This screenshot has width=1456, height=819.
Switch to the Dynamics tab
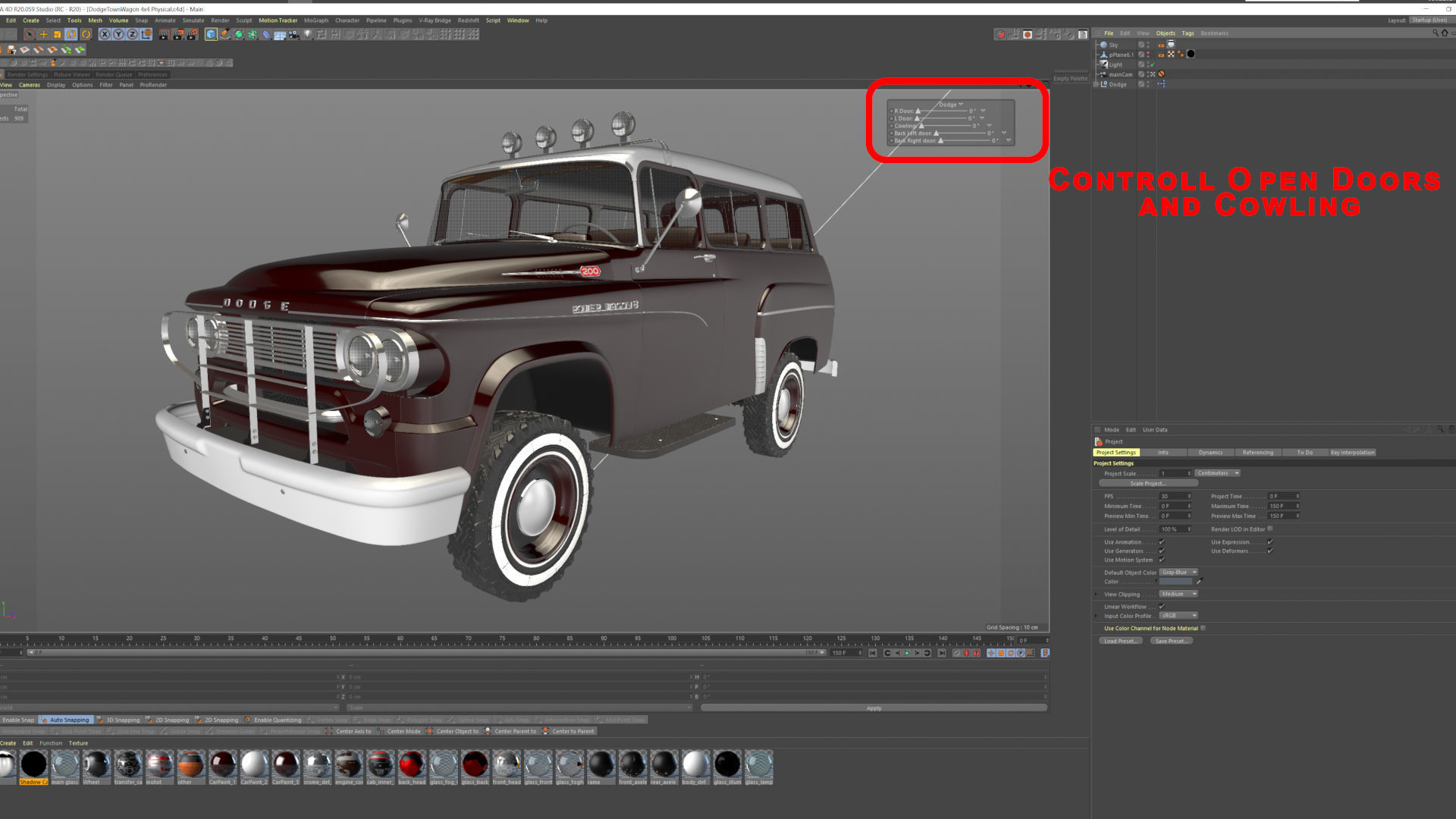click(x=1210, y=453)
